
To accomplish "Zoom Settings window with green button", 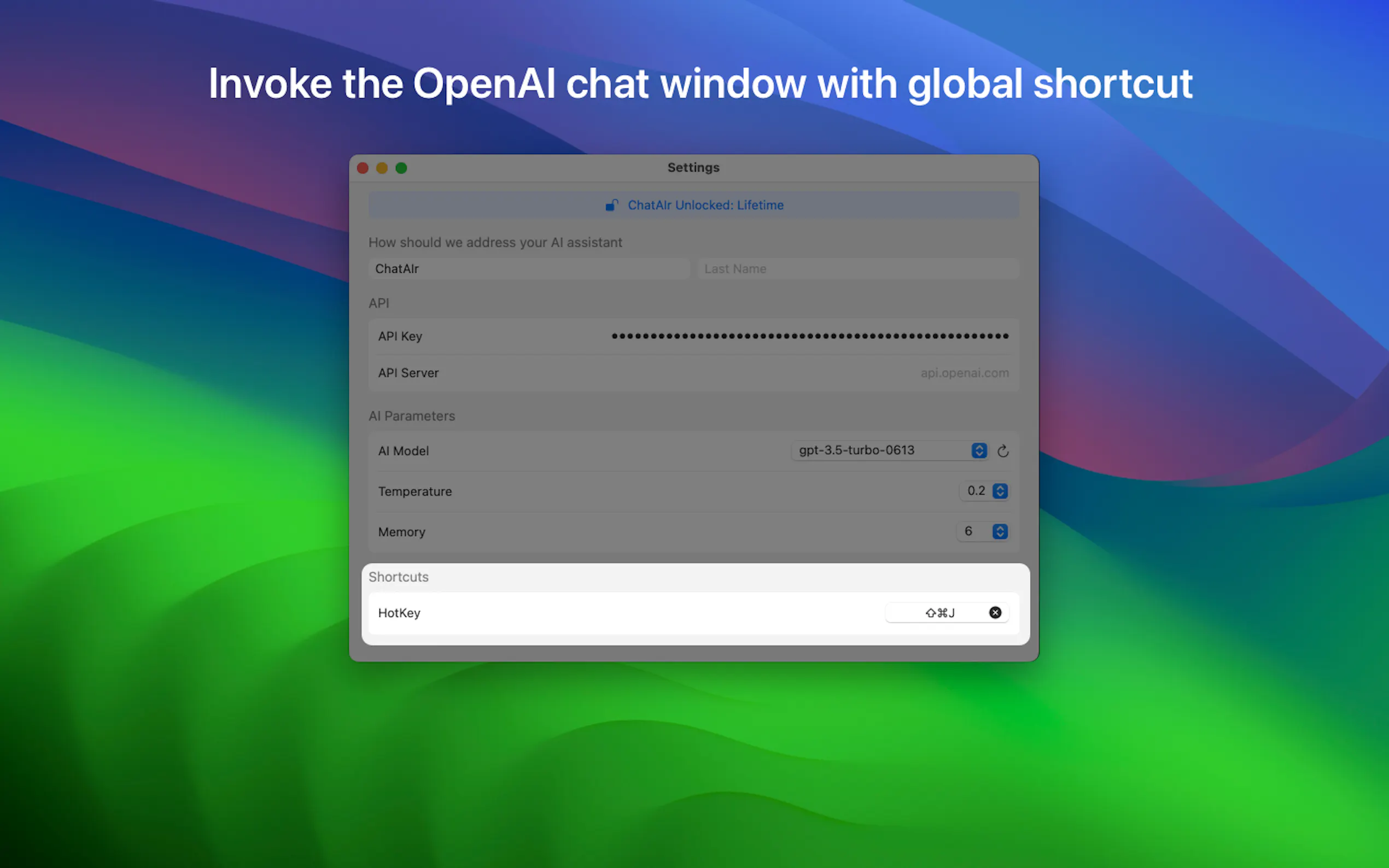I will pos(401,168).
